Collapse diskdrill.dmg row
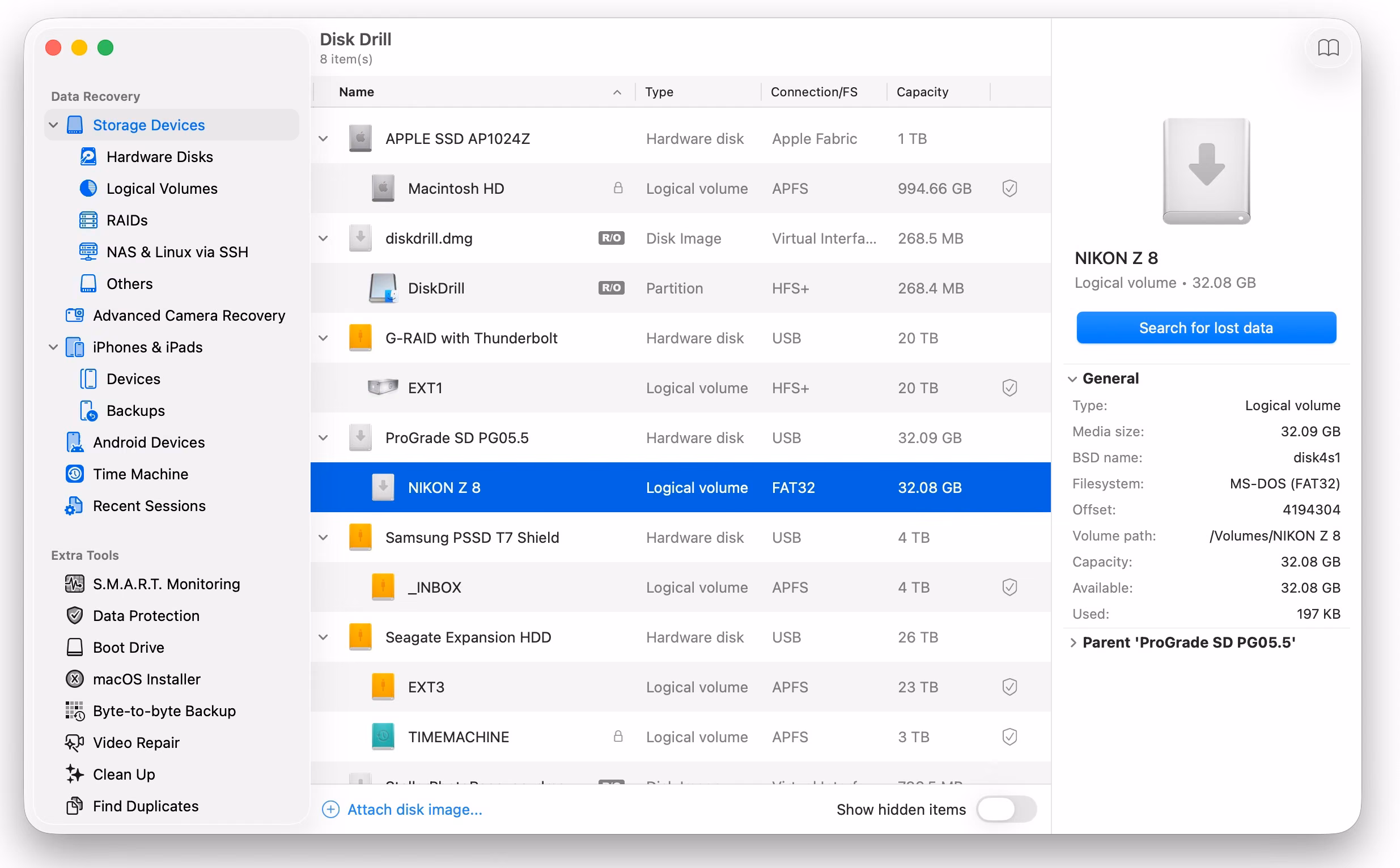The height and width of the screenshot is (868, 1400). (x=323, y=238)
